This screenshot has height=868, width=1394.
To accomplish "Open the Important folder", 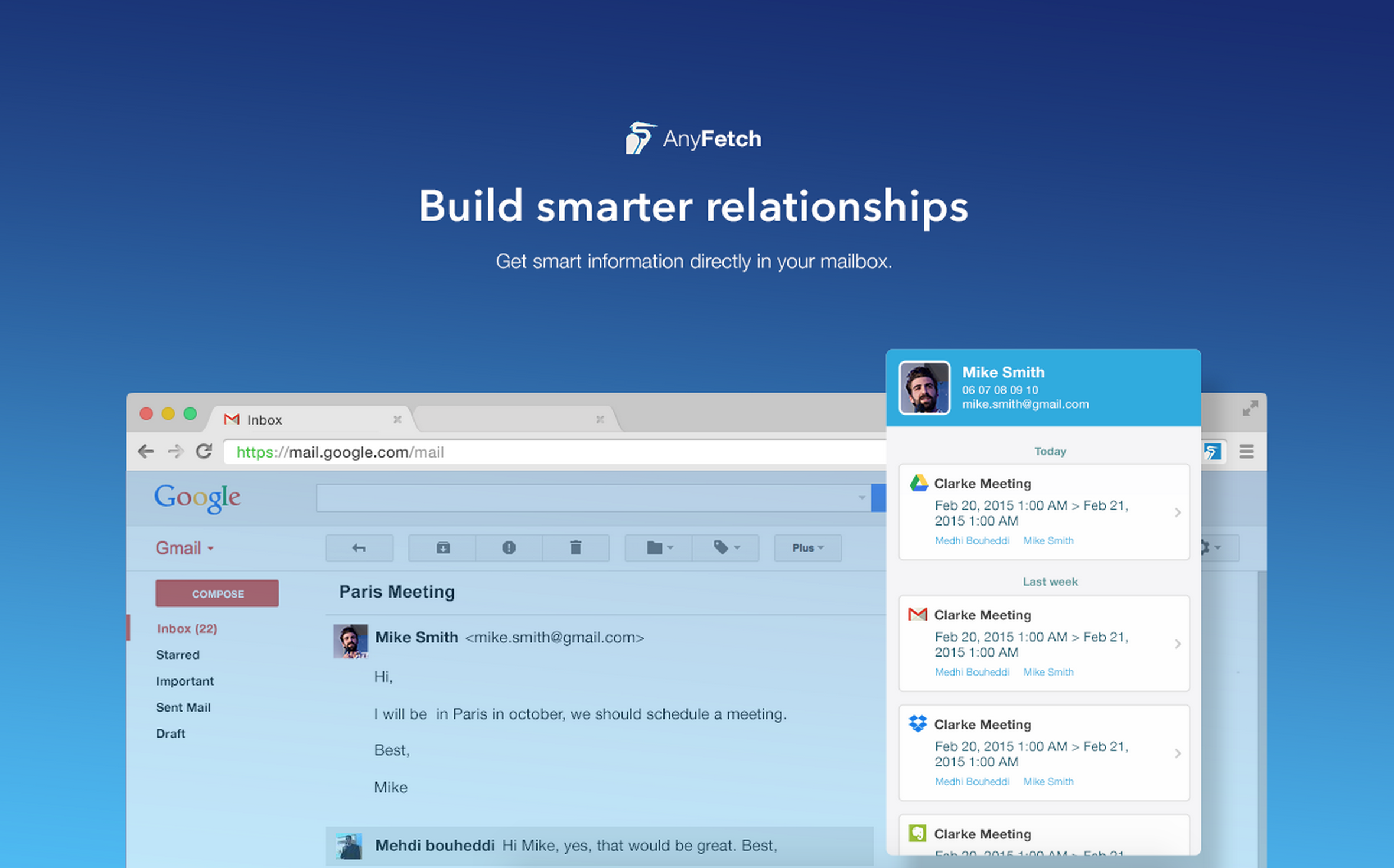I will pyautogui.click(x=185, y=681).
